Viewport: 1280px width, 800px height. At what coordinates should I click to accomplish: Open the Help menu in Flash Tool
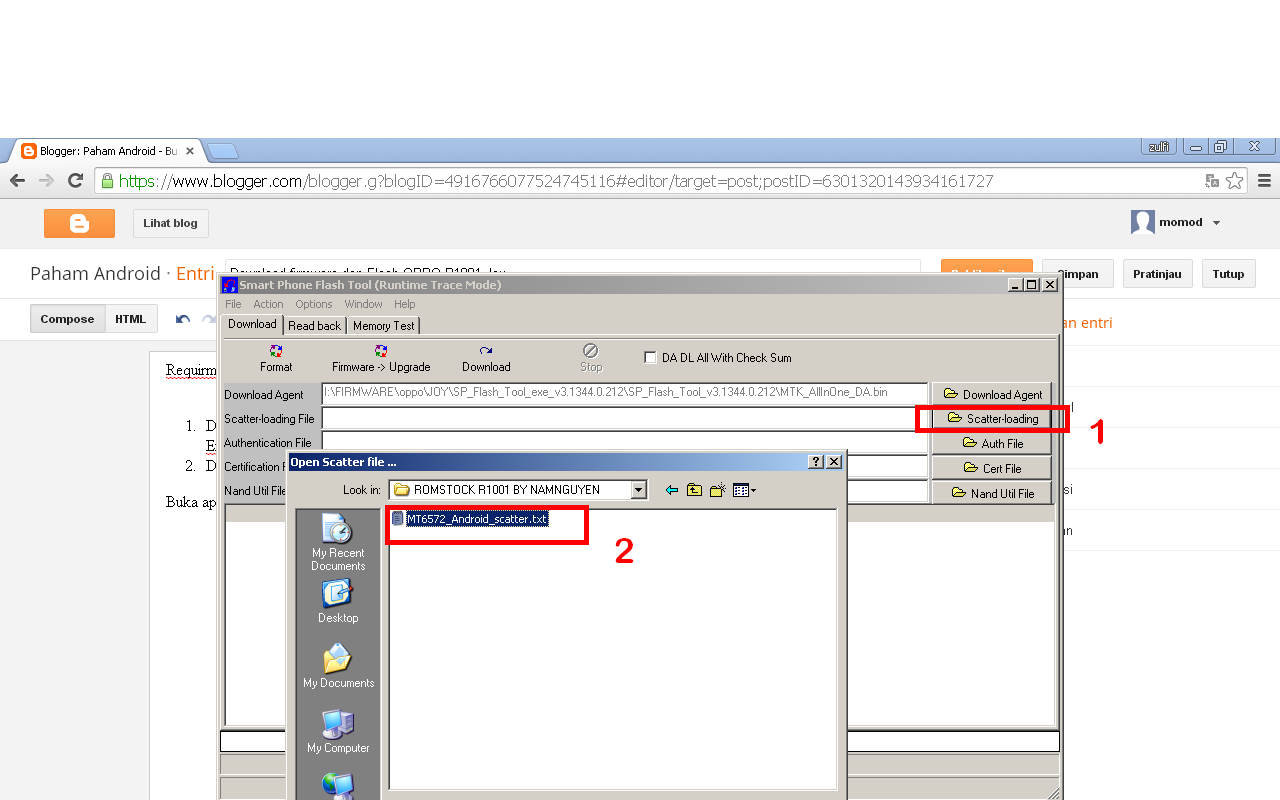coord(404,304)
